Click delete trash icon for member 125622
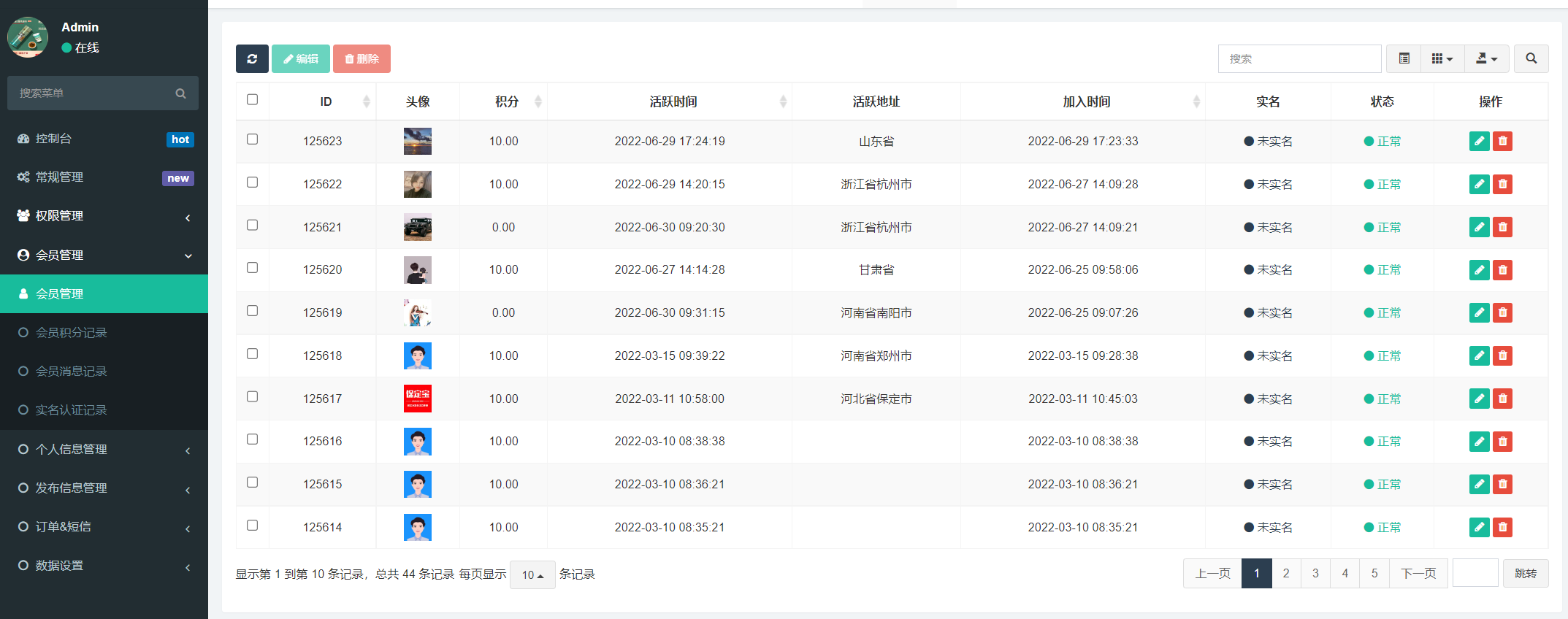 tap(1502, 184)
